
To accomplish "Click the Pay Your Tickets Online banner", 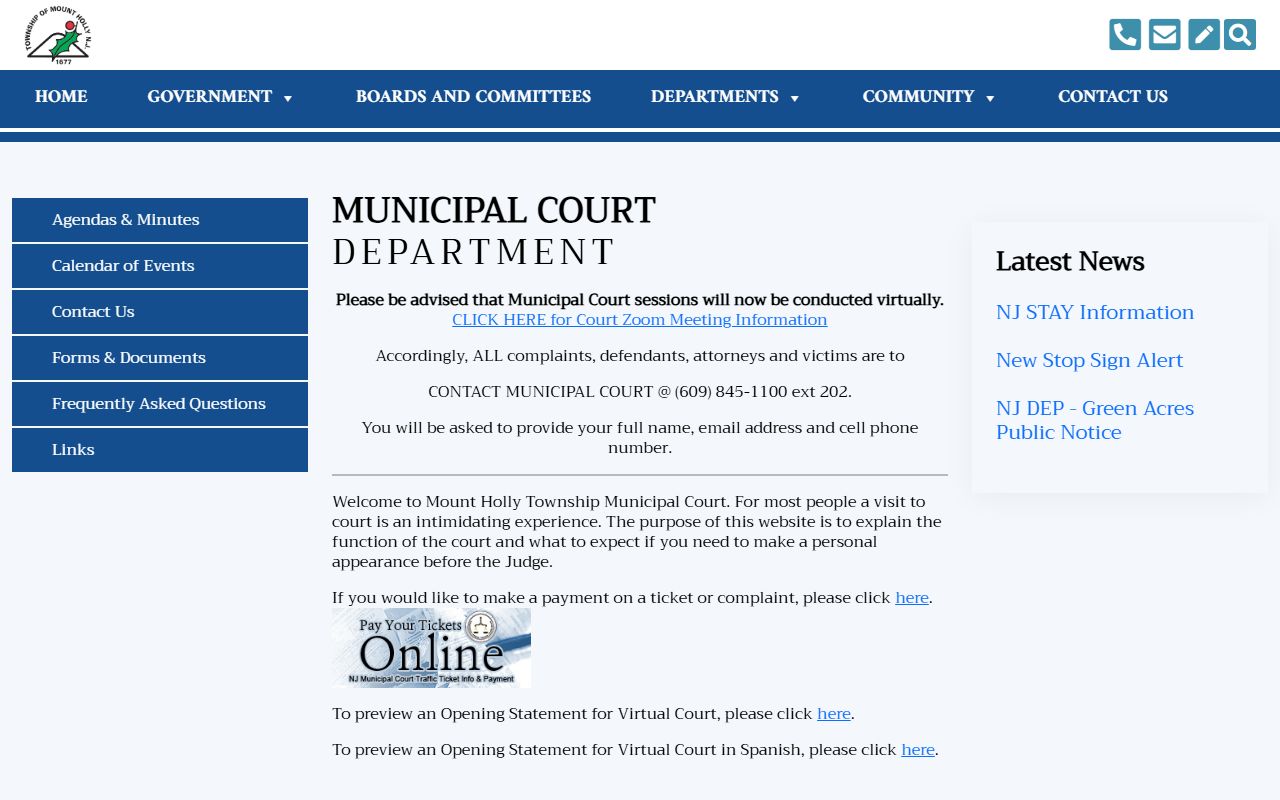I will coord(431,648).
